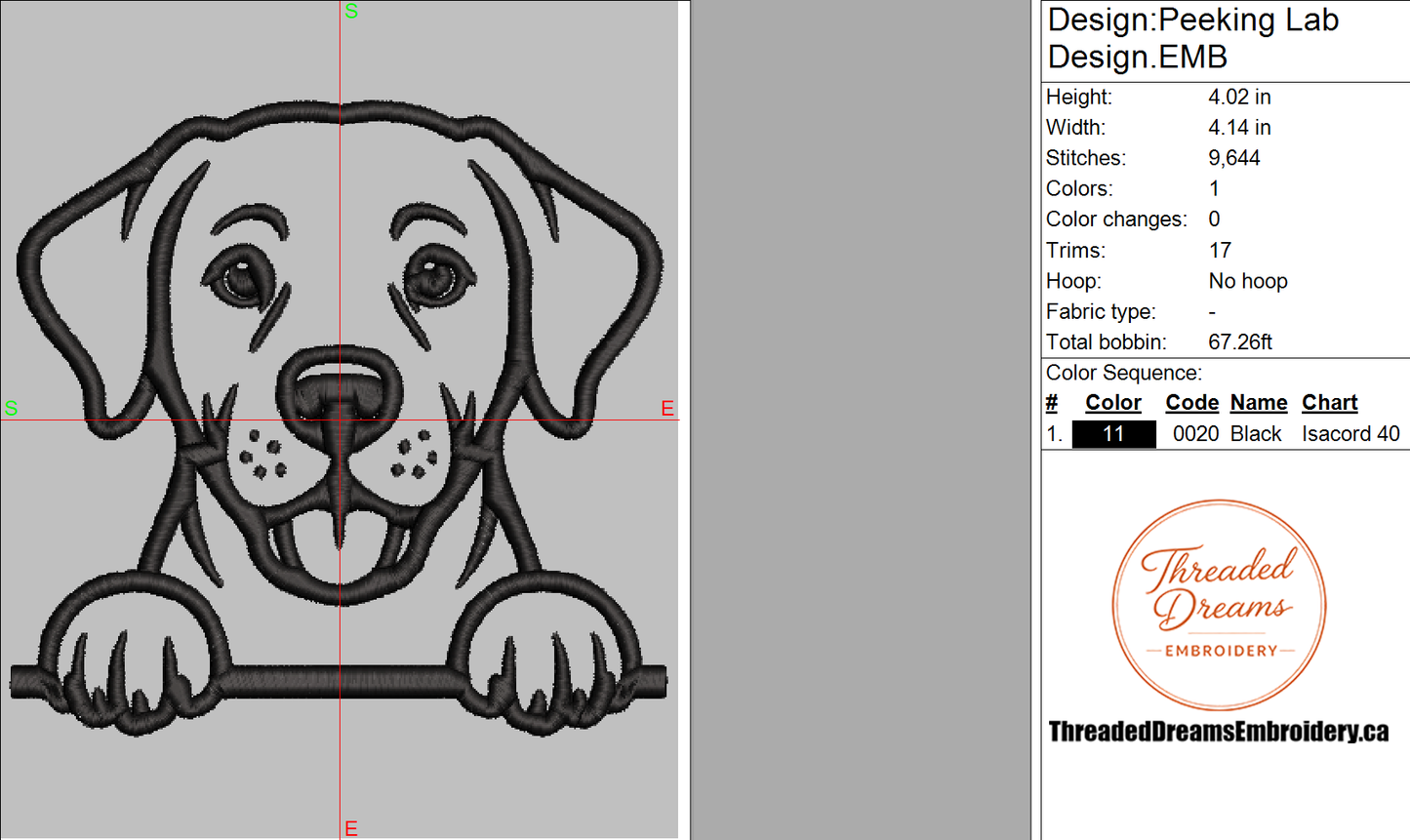The image size is (1410, 840).
Task: Click the green S marker at top of design
Action: [351, 12]
